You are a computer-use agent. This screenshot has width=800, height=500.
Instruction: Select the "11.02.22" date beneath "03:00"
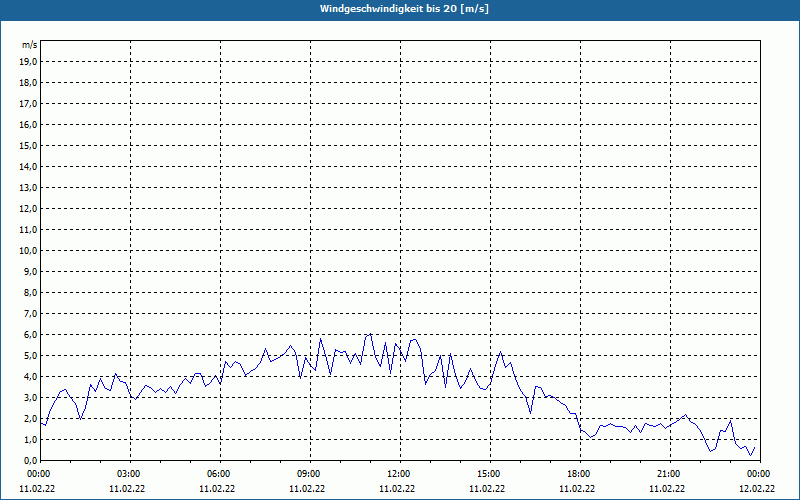coord(127,488)
